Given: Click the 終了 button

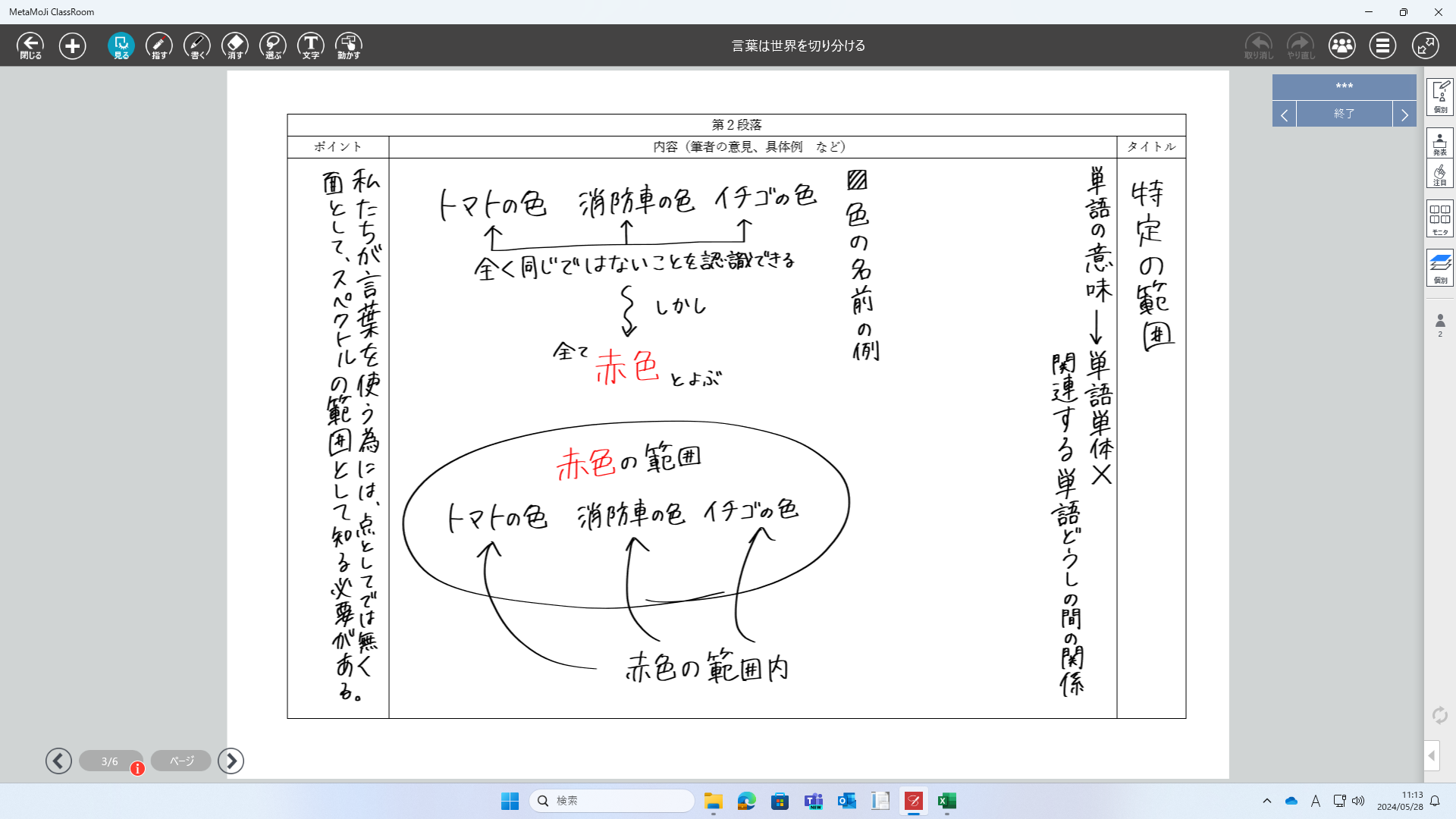Looking at the screenshot, I should click(1344, 114).
